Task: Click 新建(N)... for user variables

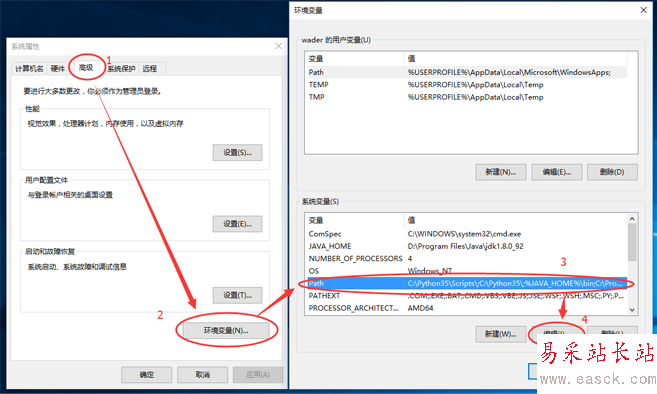Action: [501, 172]
